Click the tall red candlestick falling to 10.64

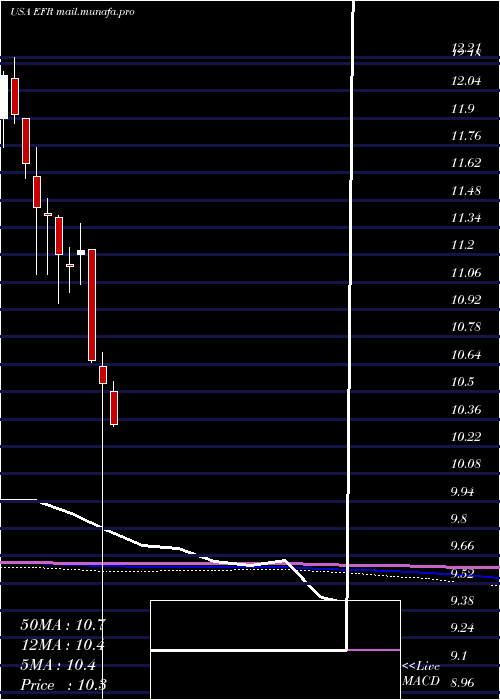pos(92,305)
